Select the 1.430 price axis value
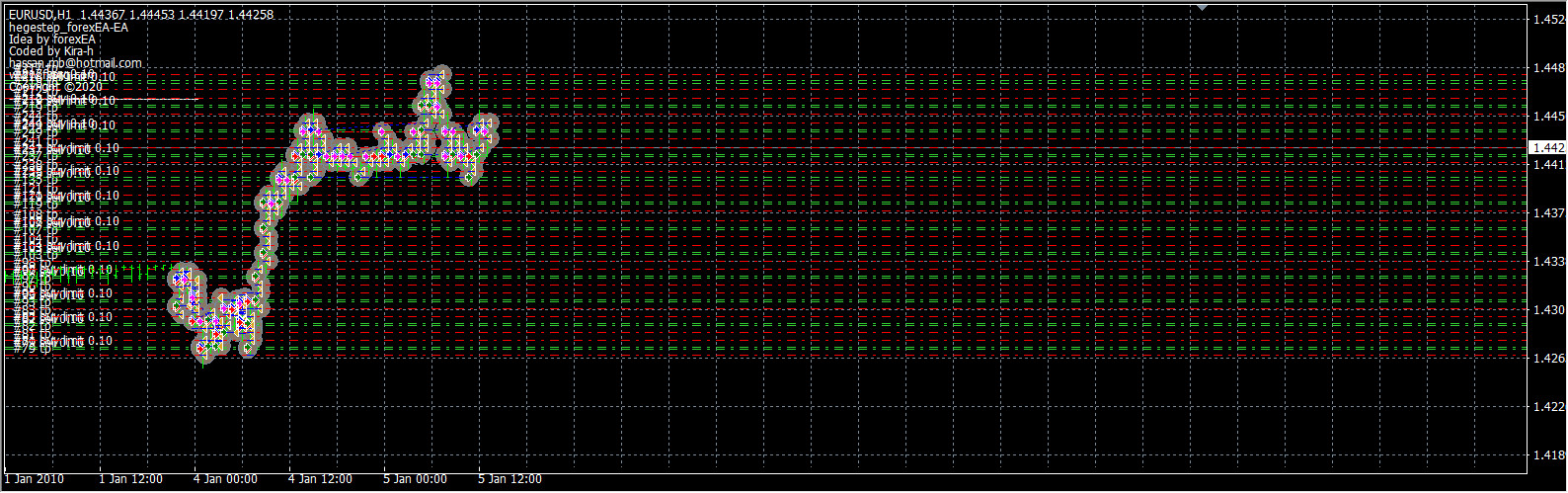 [x=1546, y=309]
